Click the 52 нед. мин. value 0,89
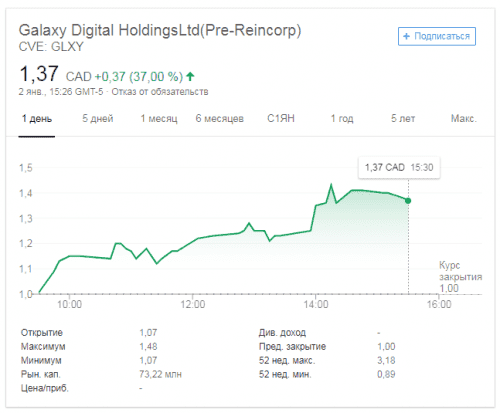500x413 pixels. click(386, 374)
